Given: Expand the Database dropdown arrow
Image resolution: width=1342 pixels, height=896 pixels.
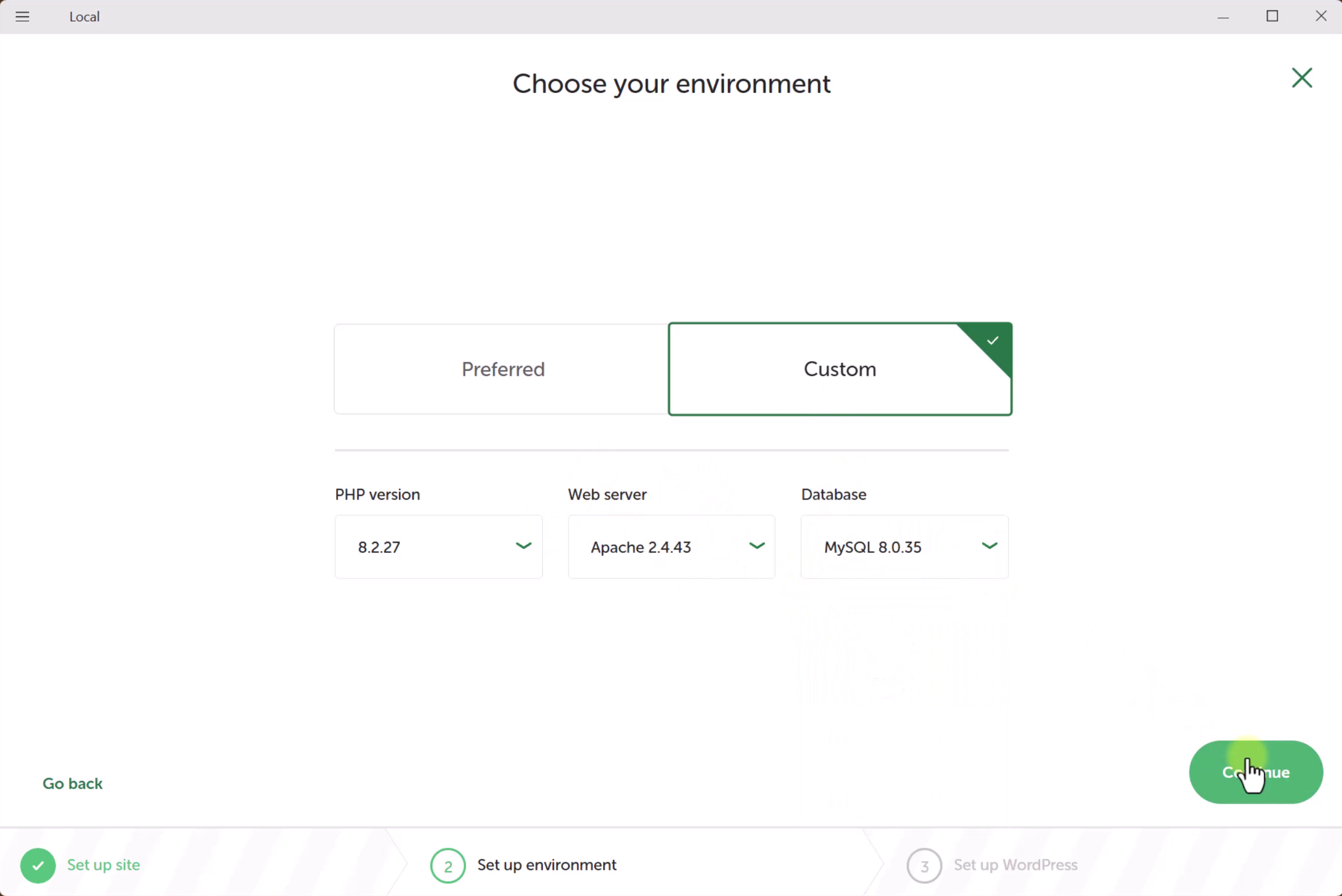Looking at the screenshot, I should pos(989,546).
